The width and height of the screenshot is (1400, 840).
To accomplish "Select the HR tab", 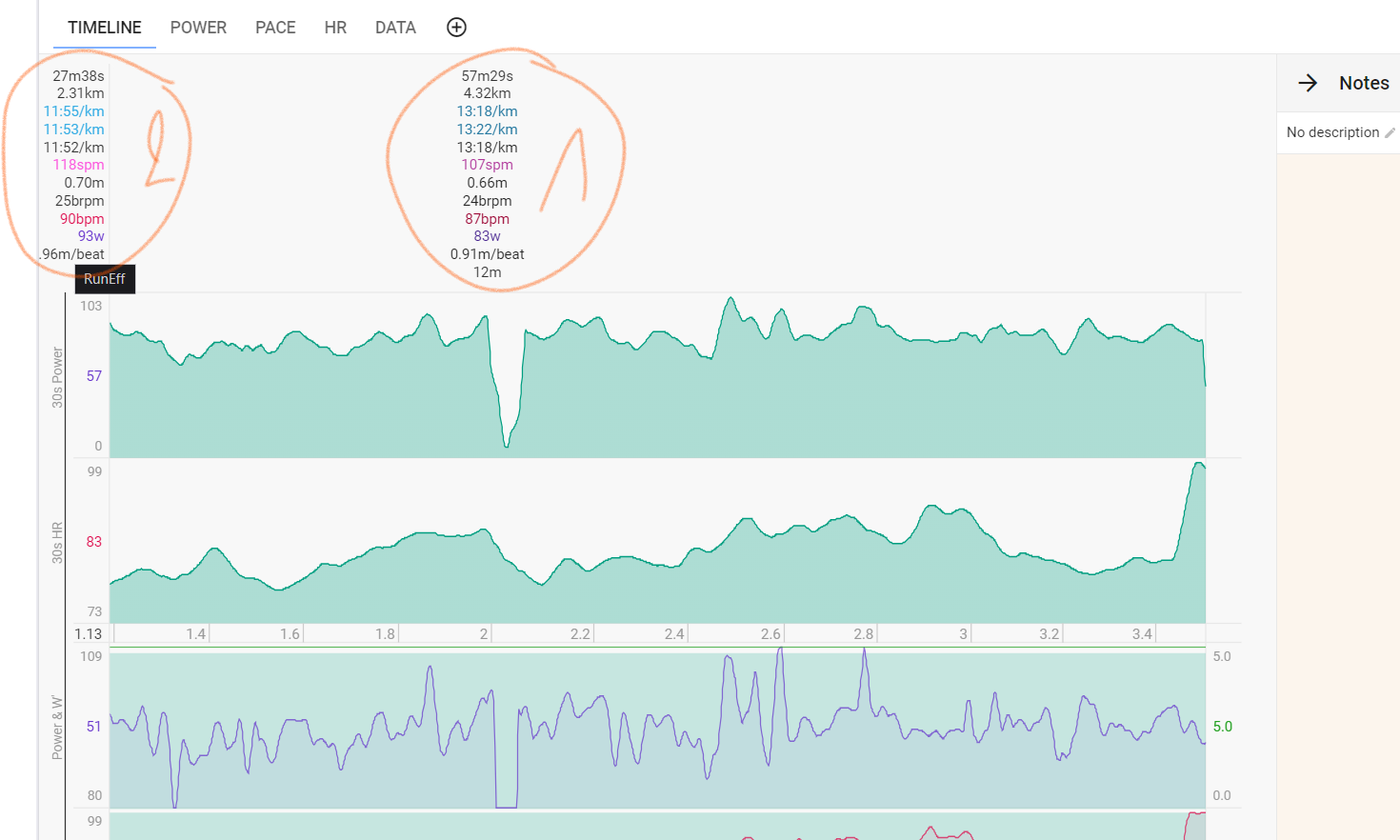I will 335,28.
